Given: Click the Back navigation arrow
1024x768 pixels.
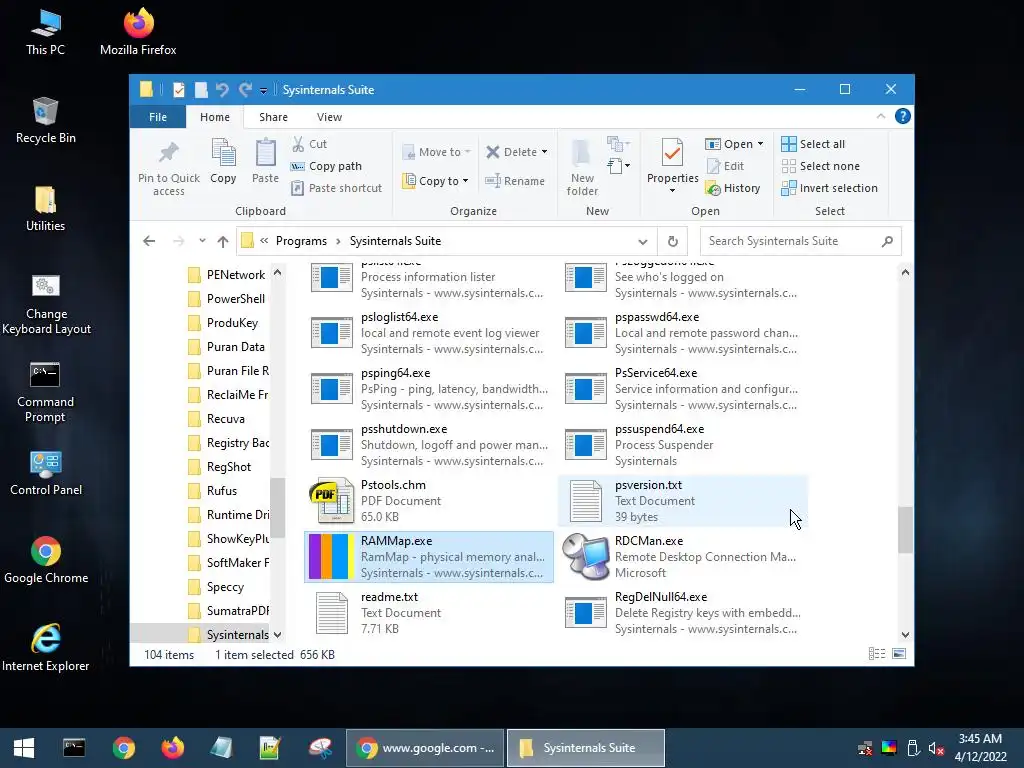Looking at the screenshot, I should point(149,241).
